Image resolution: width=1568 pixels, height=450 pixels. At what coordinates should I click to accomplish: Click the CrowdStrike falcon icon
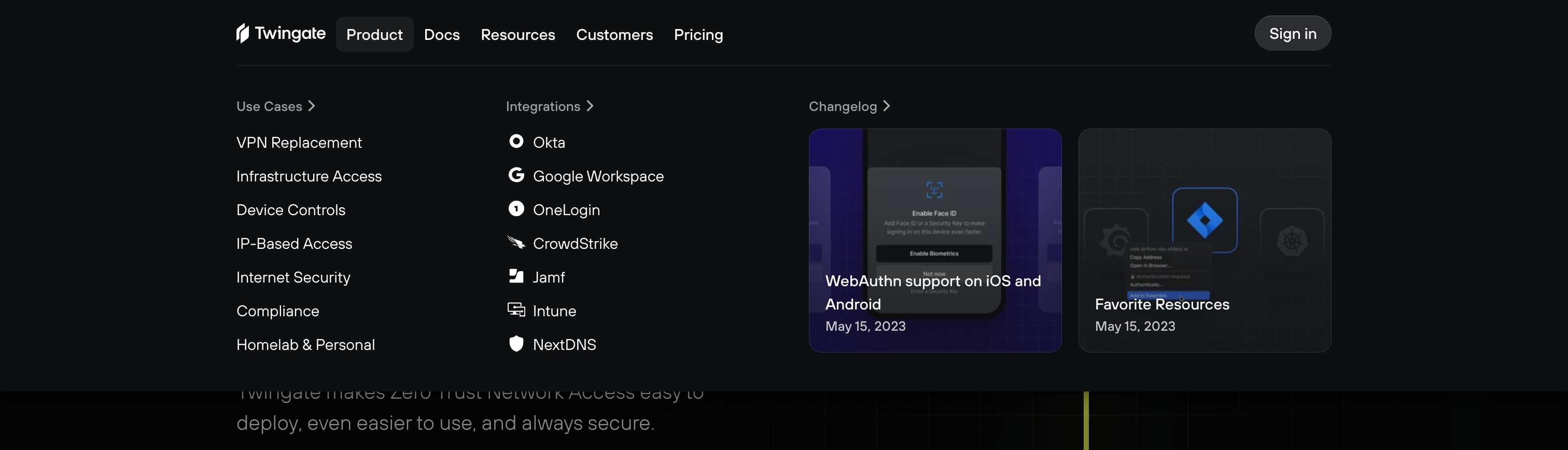pos(516,243)
